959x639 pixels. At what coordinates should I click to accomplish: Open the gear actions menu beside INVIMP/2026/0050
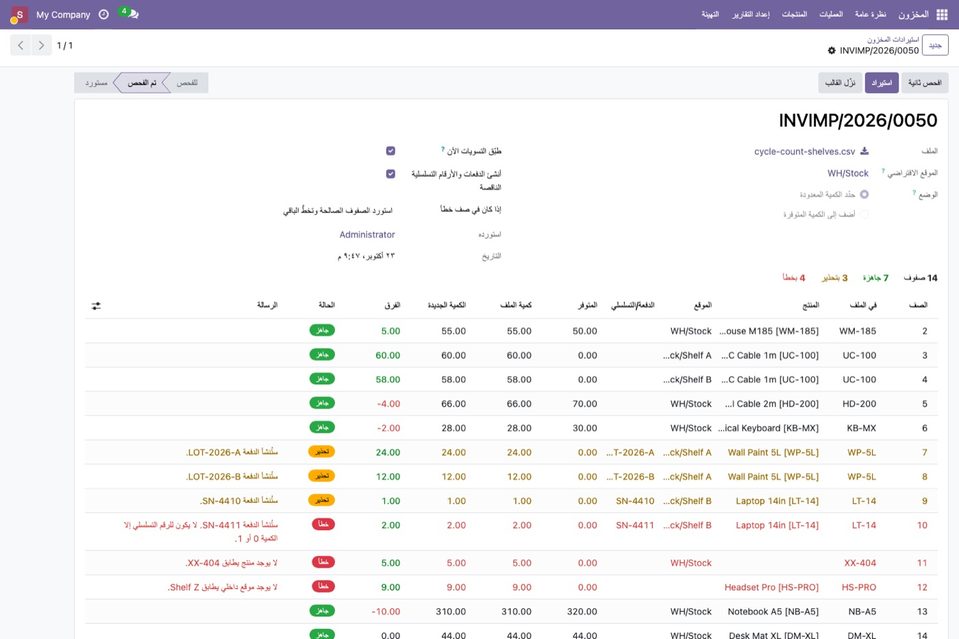(x=831, y=51)
